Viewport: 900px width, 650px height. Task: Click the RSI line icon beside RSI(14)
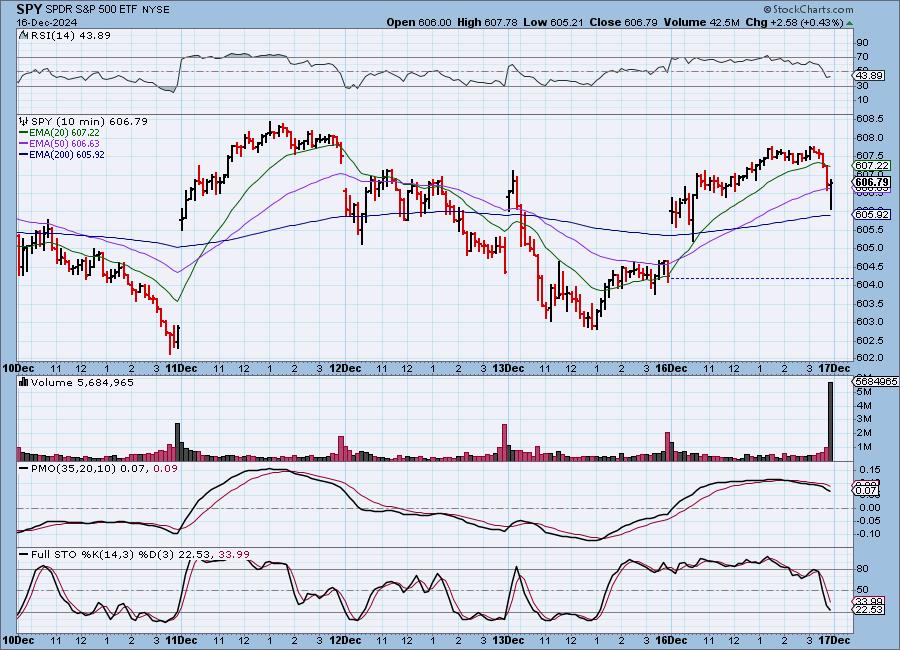[24, 36]
